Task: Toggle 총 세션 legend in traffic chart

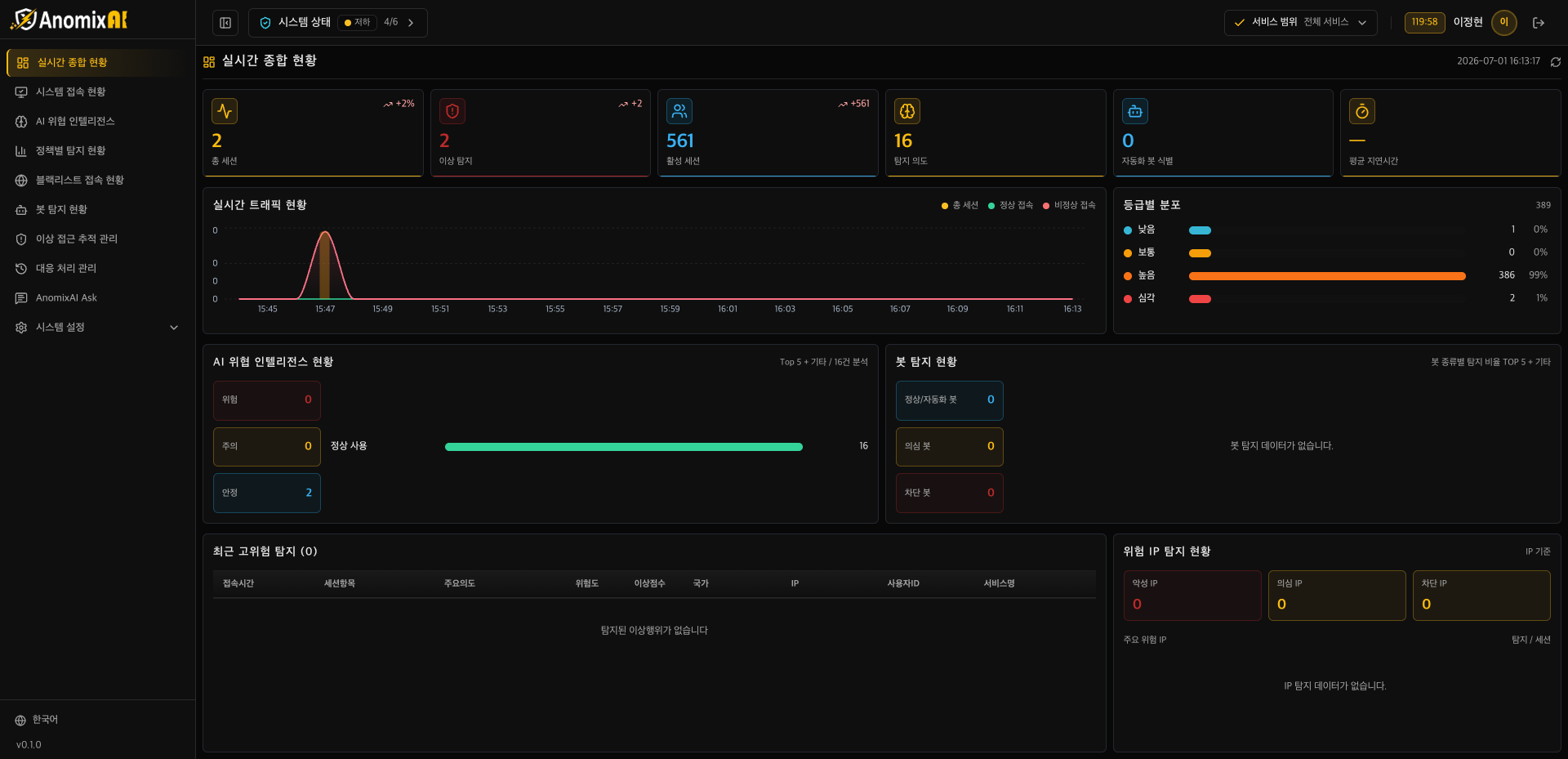Action: pyautogui.click(x=960, y=205)
